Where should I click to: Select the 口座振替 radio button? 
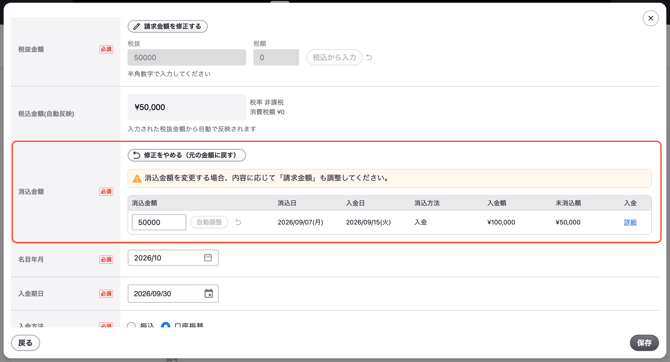coord(165,326)
